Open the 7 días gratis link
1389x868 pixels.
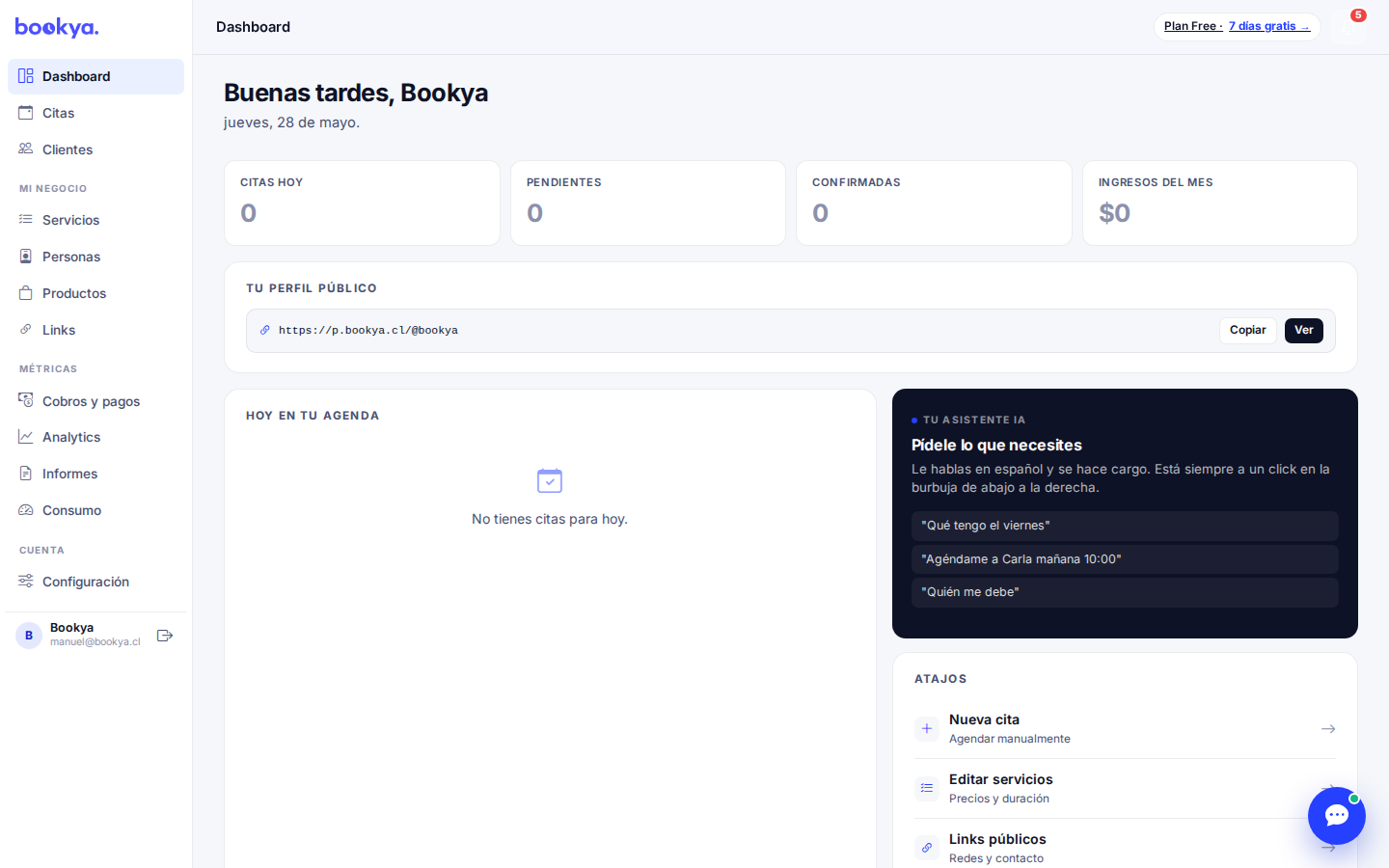1269,26
